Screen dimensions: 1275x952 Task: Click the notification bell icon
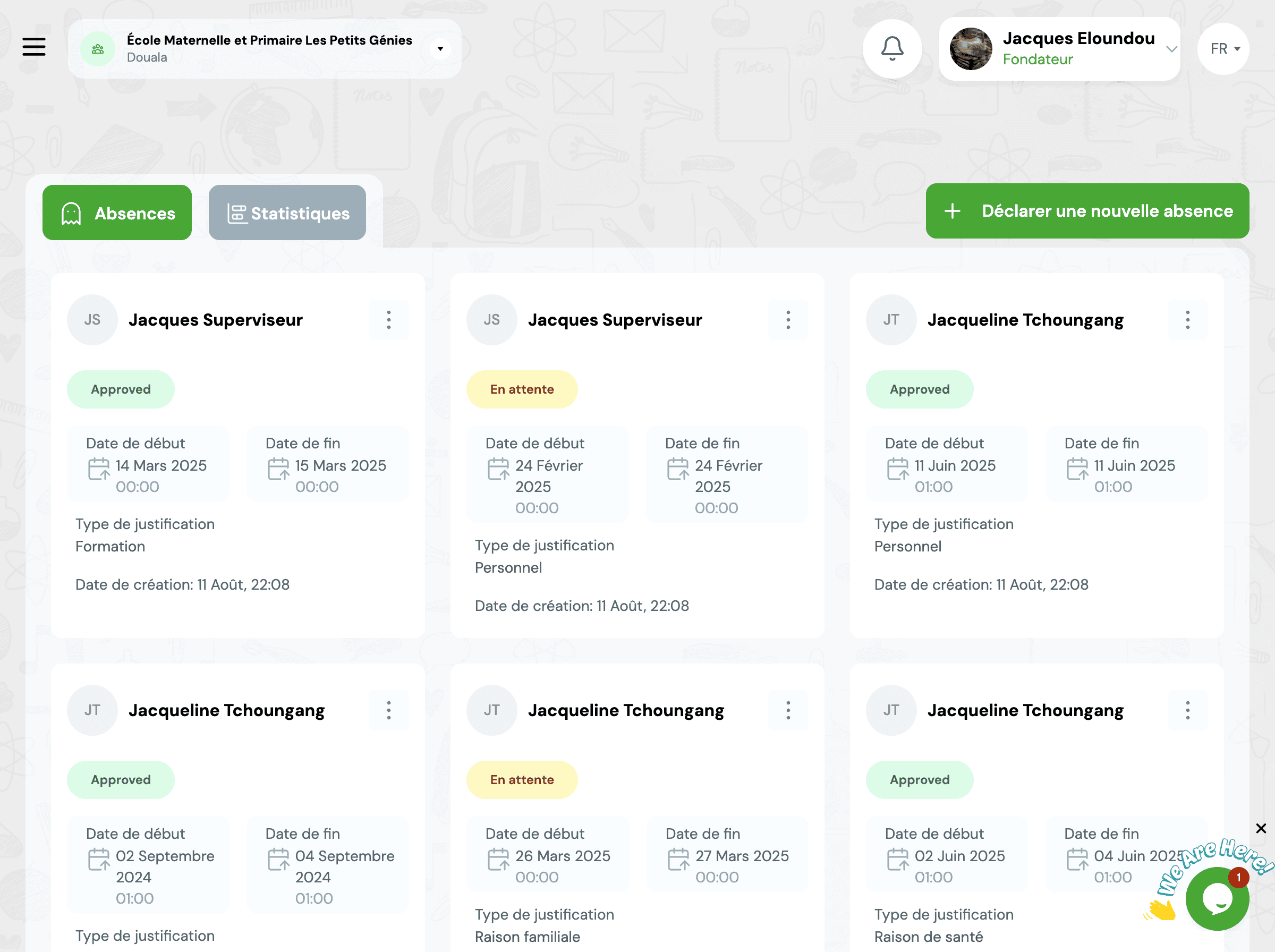pos(892,48)
